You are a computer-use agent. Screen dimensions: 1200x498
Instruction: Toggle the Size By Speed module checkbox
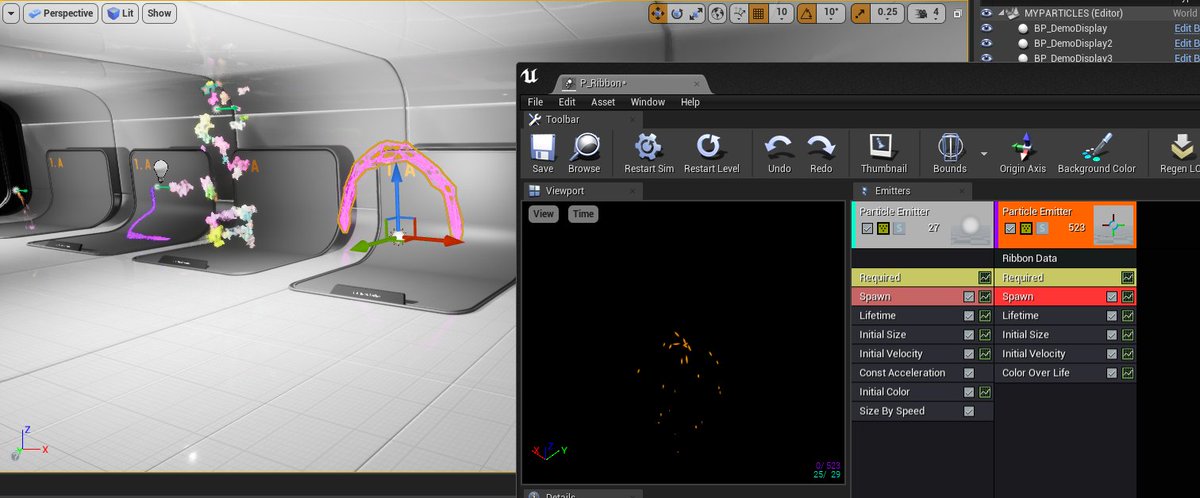click(x=969, y=410)
